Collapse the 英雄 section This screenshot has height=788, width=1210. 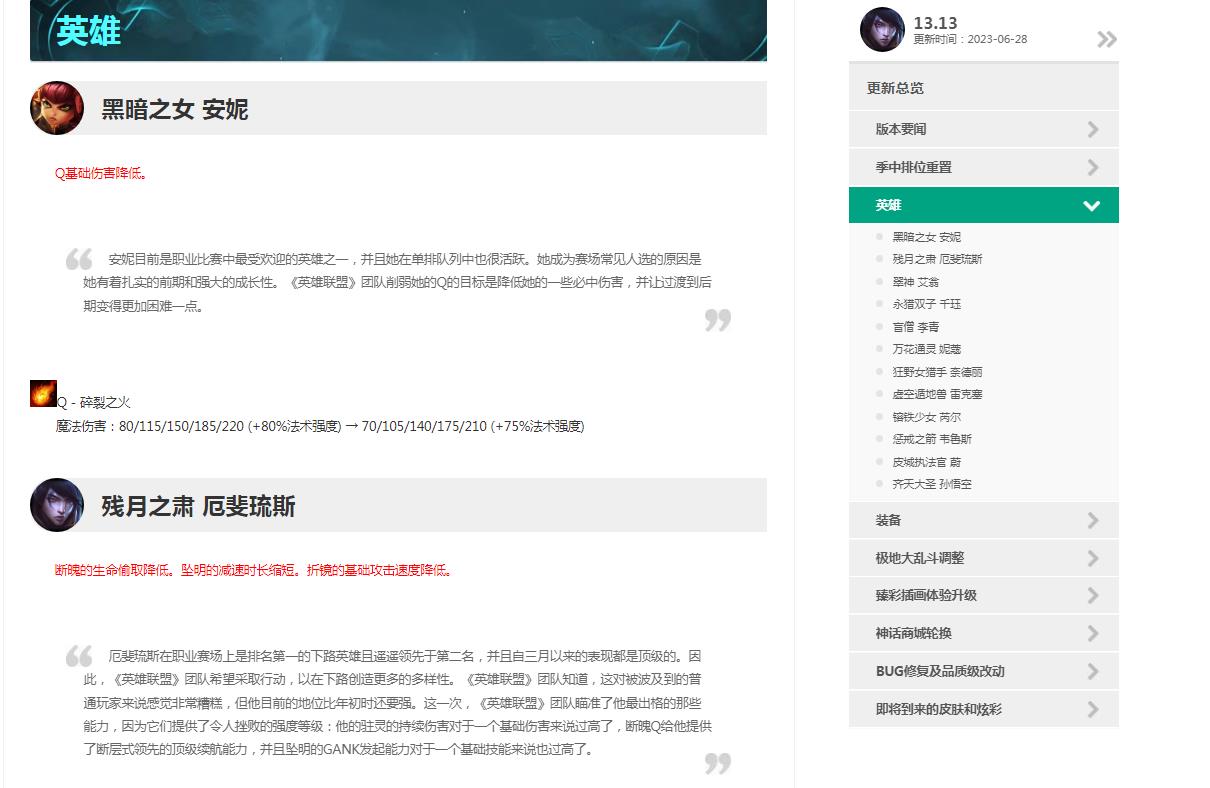coord(984,205)
